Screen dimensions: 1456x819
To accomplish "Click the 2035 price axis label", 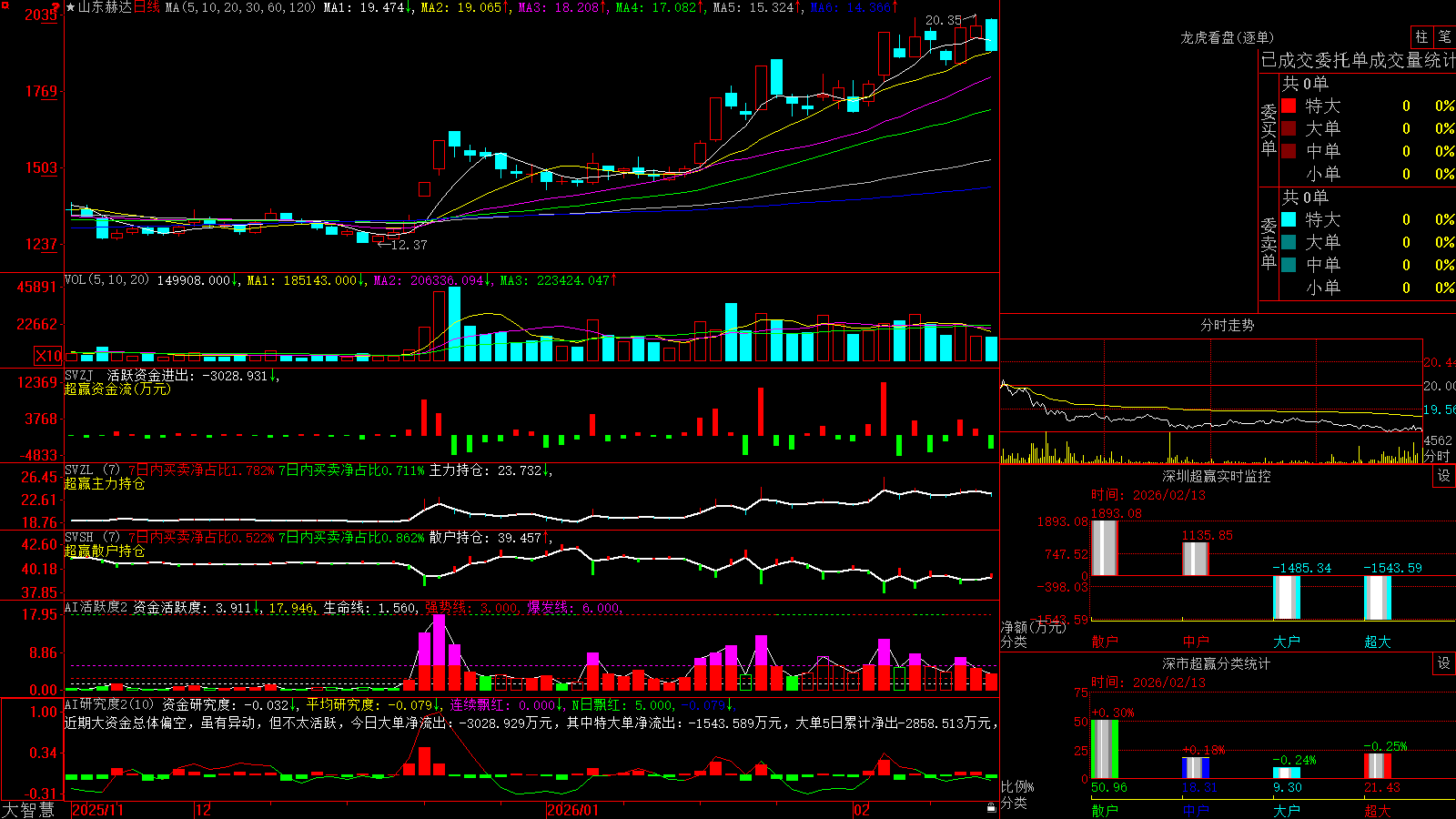I will tap(41, 15).
